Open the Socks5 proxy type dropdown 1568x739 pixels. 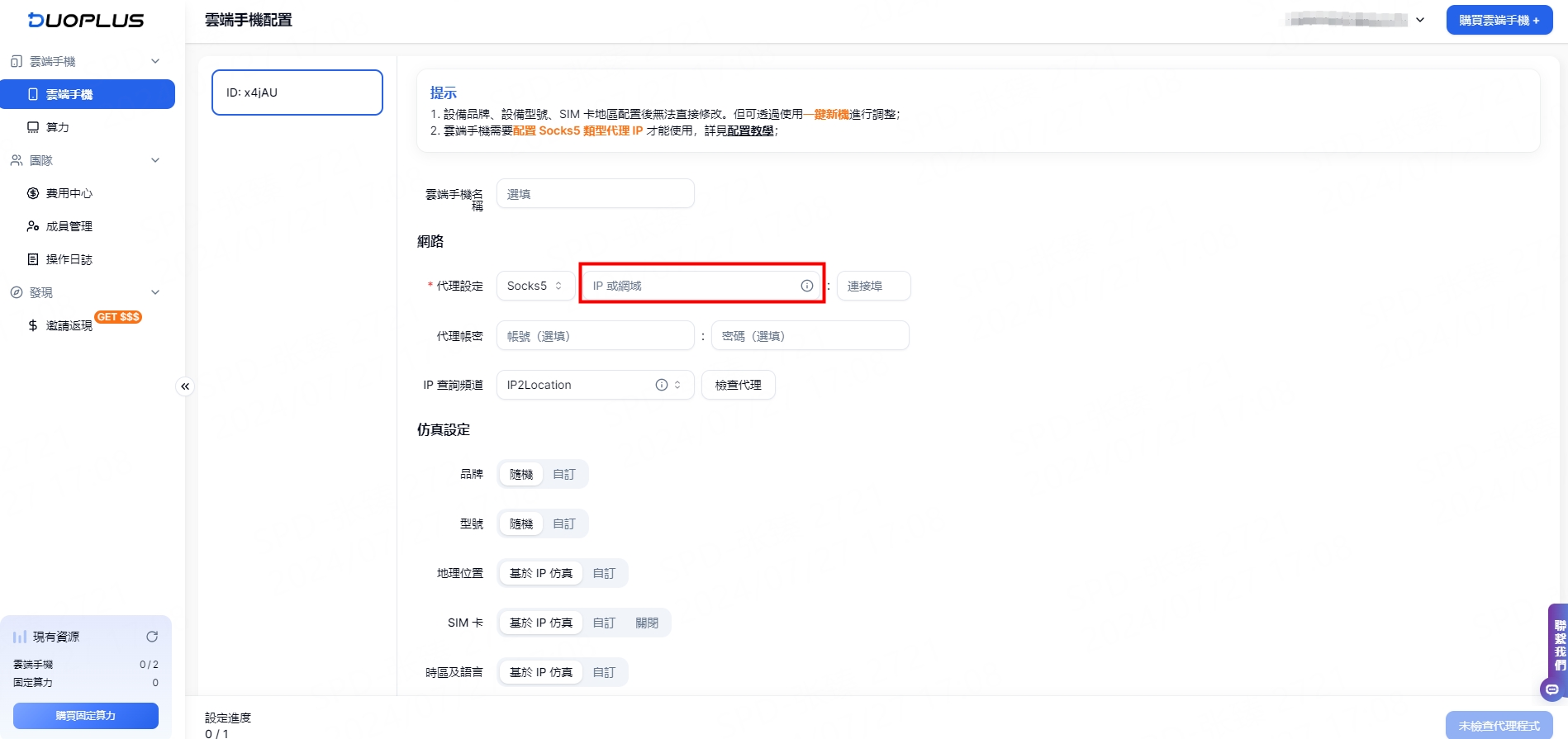[535, 286]
